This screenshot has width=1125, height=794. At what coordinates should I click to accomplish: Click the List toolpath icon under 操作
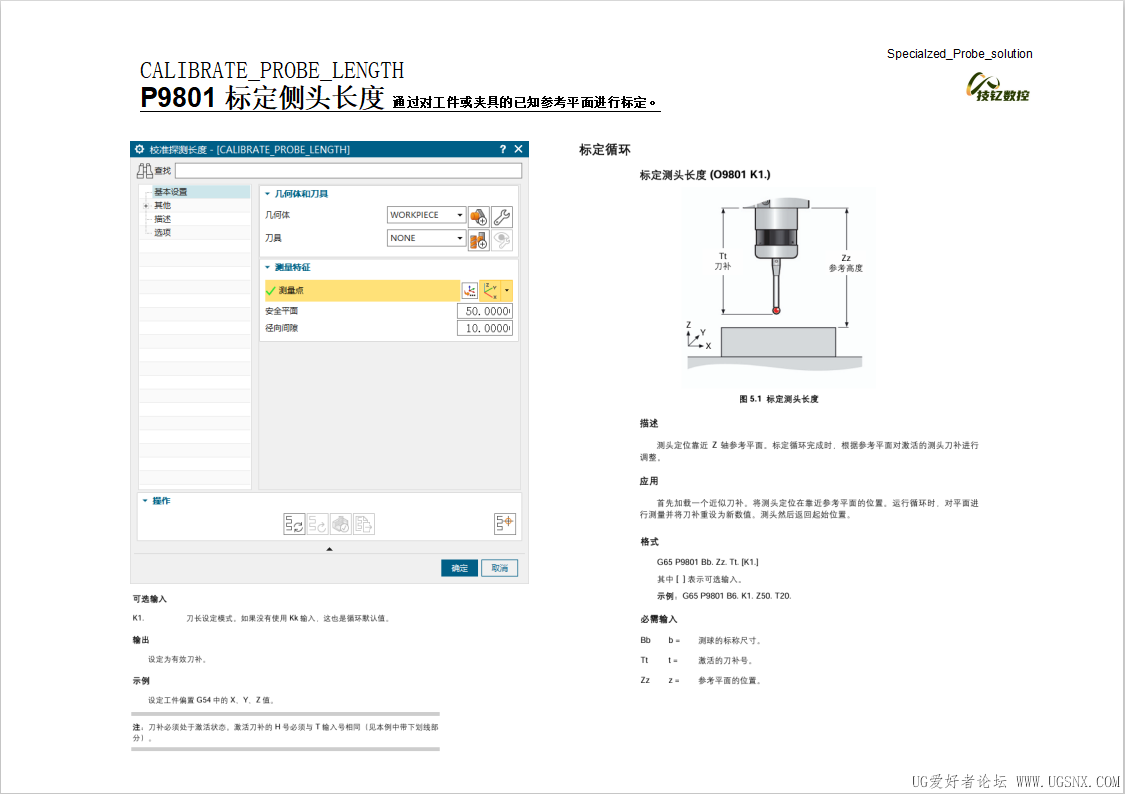coord(364,524)
